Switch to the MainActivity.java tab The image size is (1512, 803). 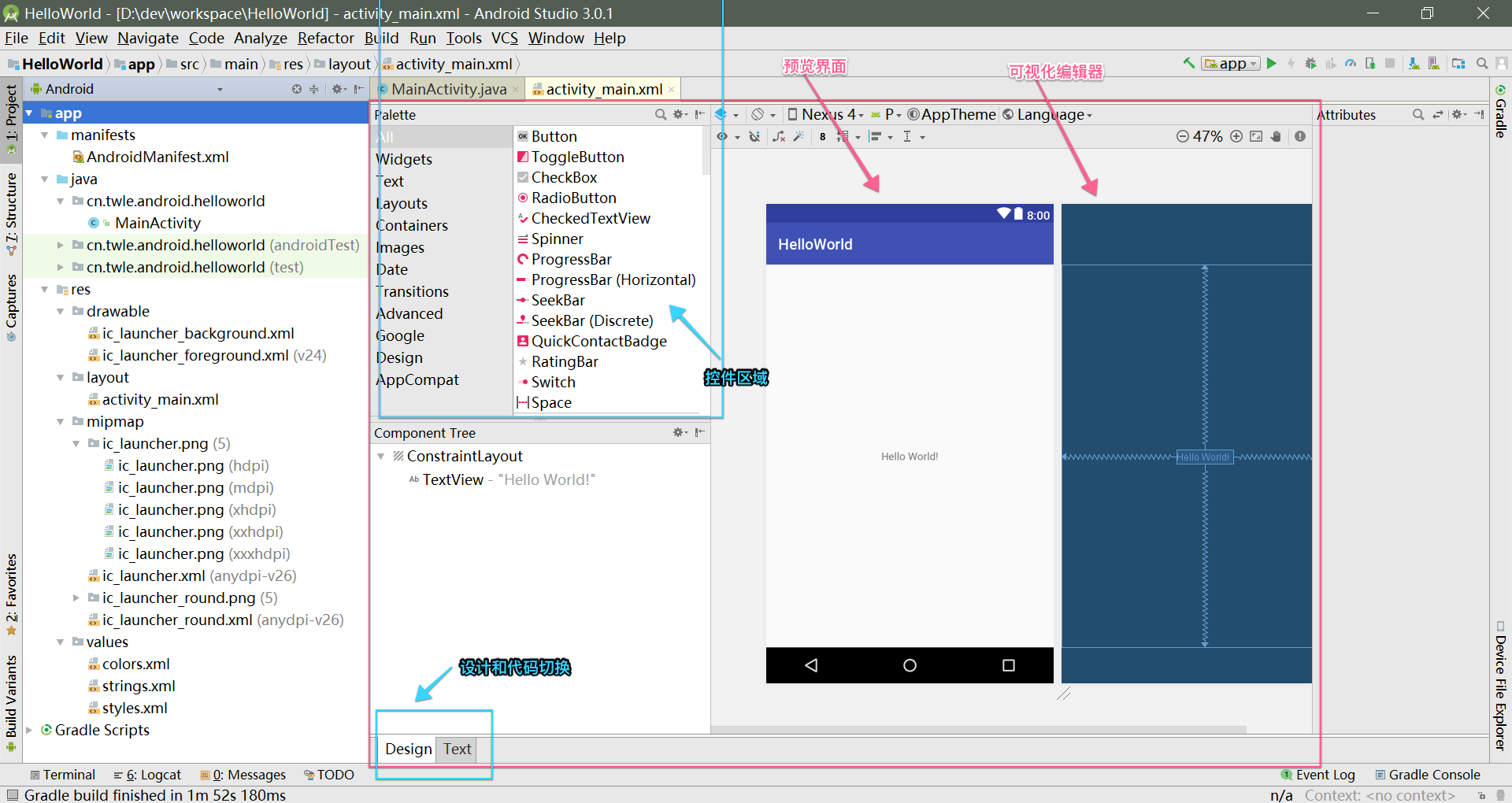(x=449, y=89)
